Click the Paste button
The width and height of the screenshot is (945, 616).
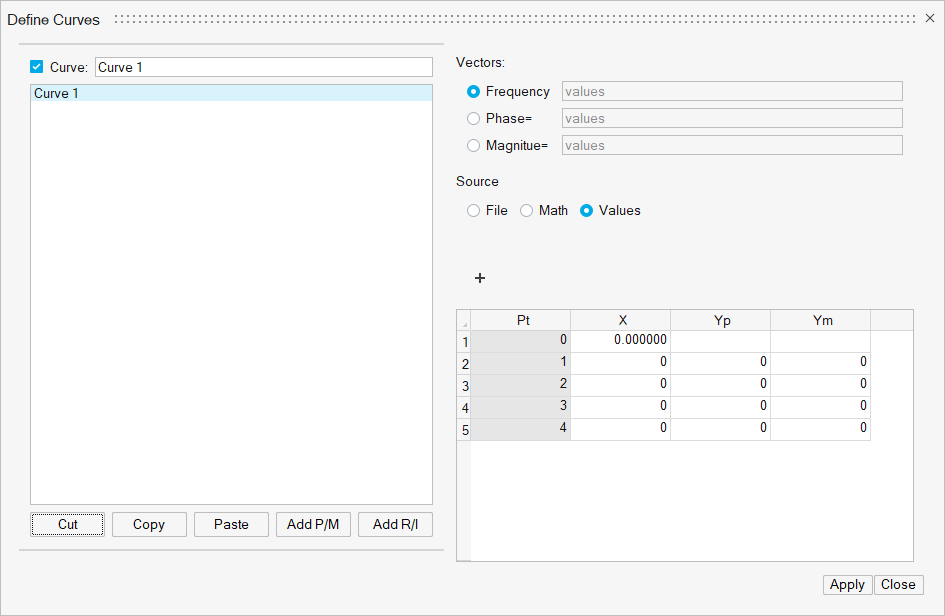(231, 524)
